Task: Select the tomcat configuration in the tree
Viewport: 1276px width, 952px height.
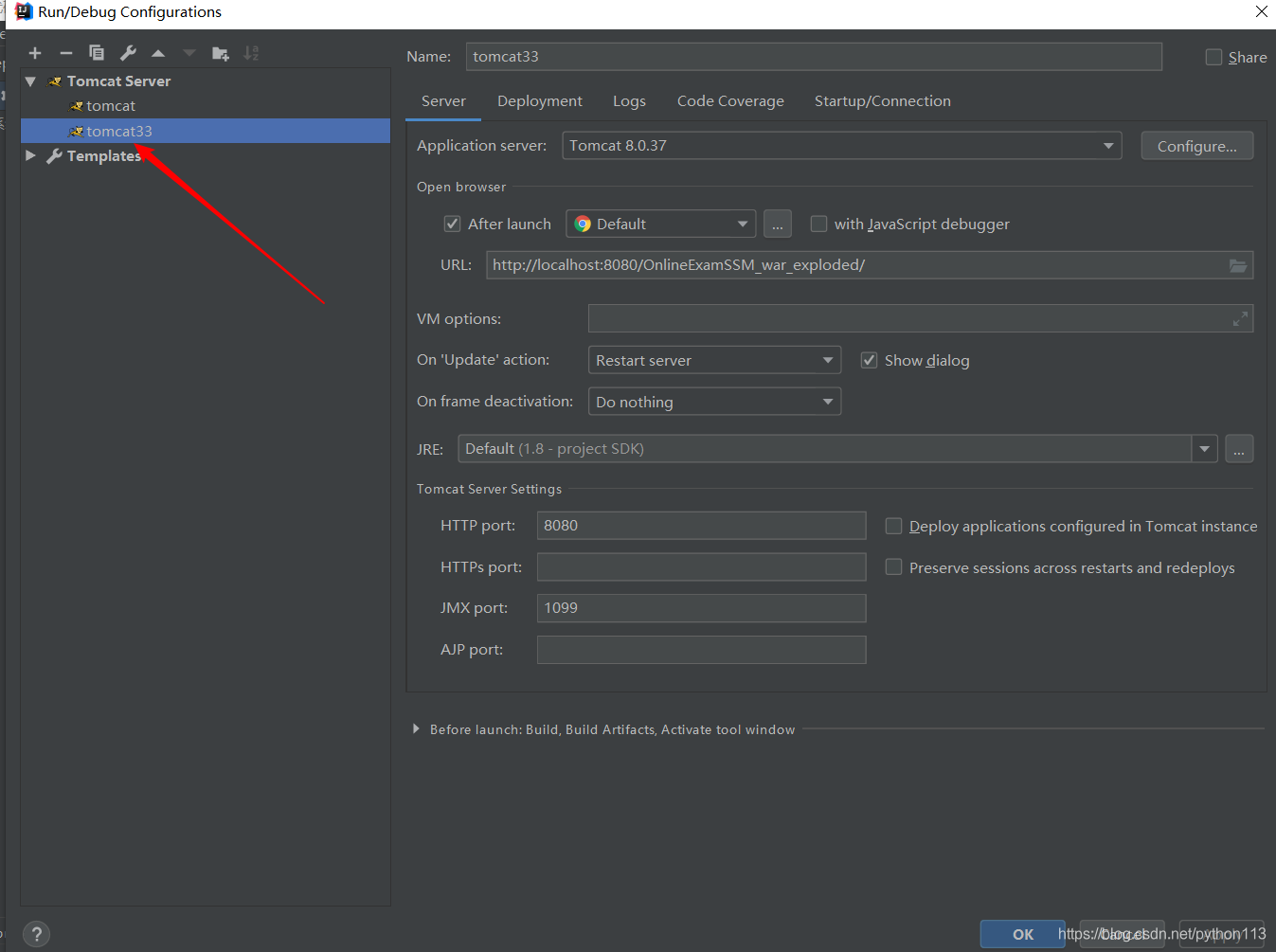Action: point(206,106)
